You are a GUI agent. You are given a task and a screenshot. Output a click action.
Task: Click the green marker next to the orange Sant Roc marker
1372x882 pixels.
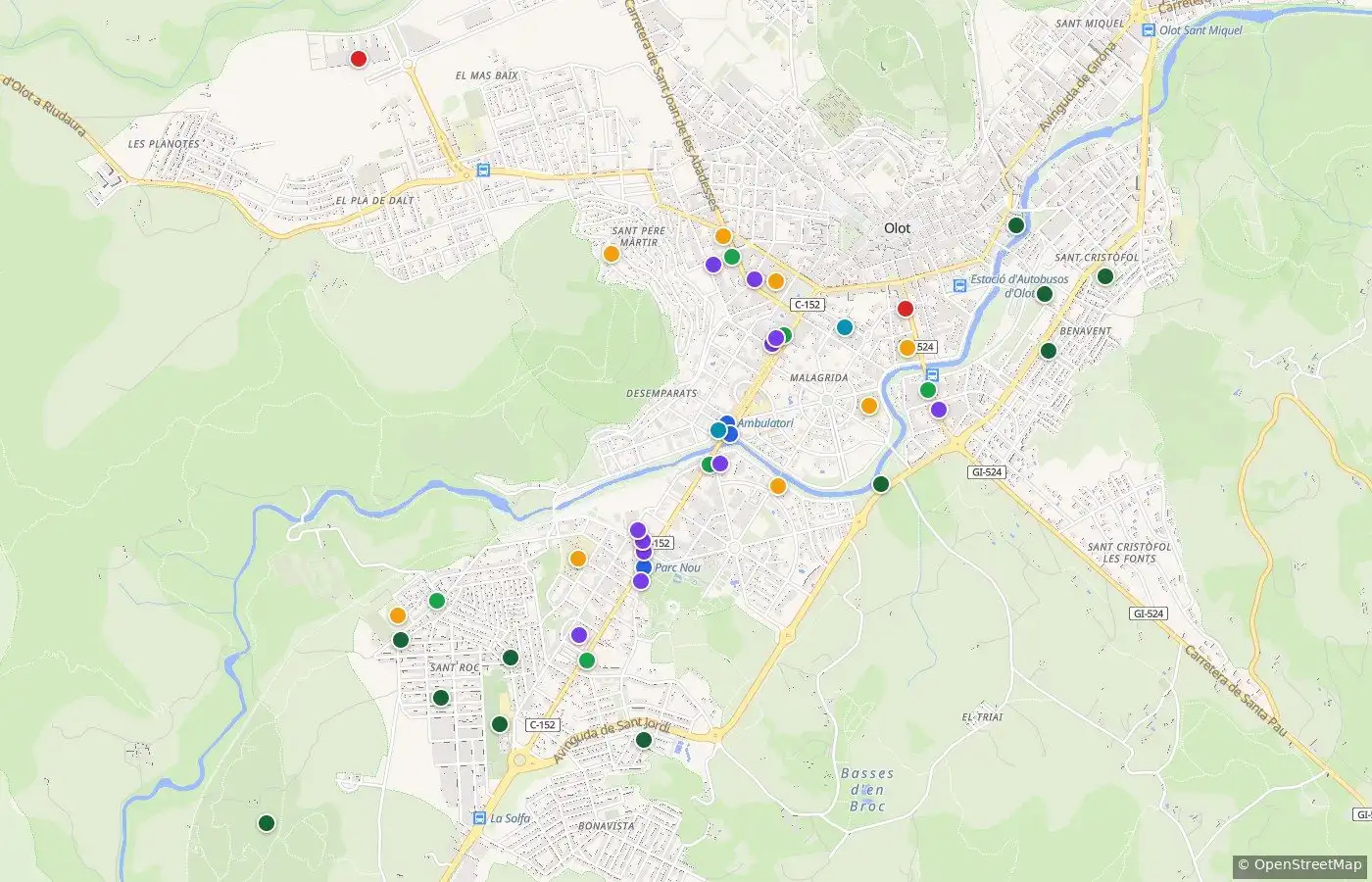pyautogui.click(x=437, y=601)
